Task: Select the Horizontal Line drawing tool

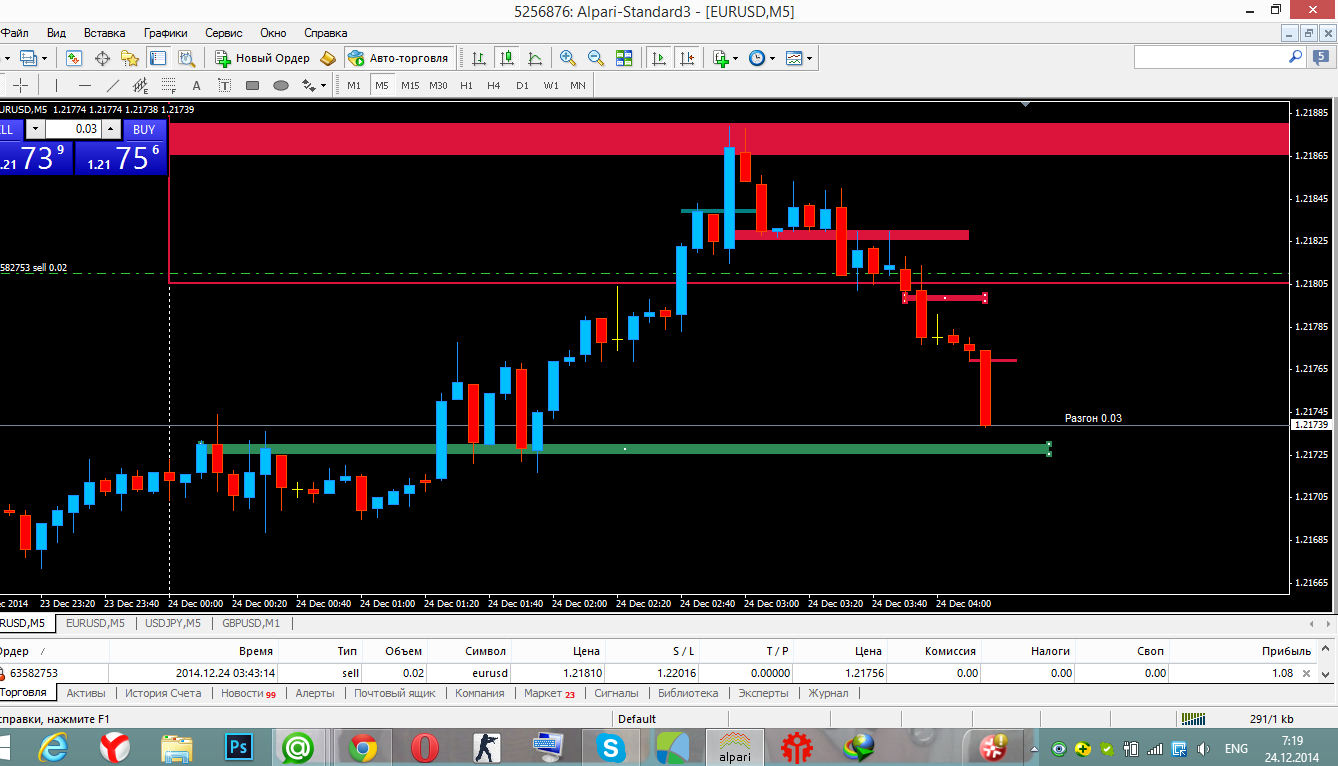Action: coord(84,85)
